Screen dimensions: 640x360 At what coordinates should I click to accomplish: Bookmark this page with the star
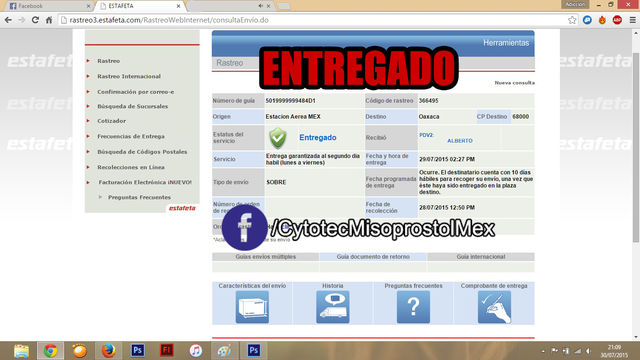pyautogui.click(x=572, y=20)
